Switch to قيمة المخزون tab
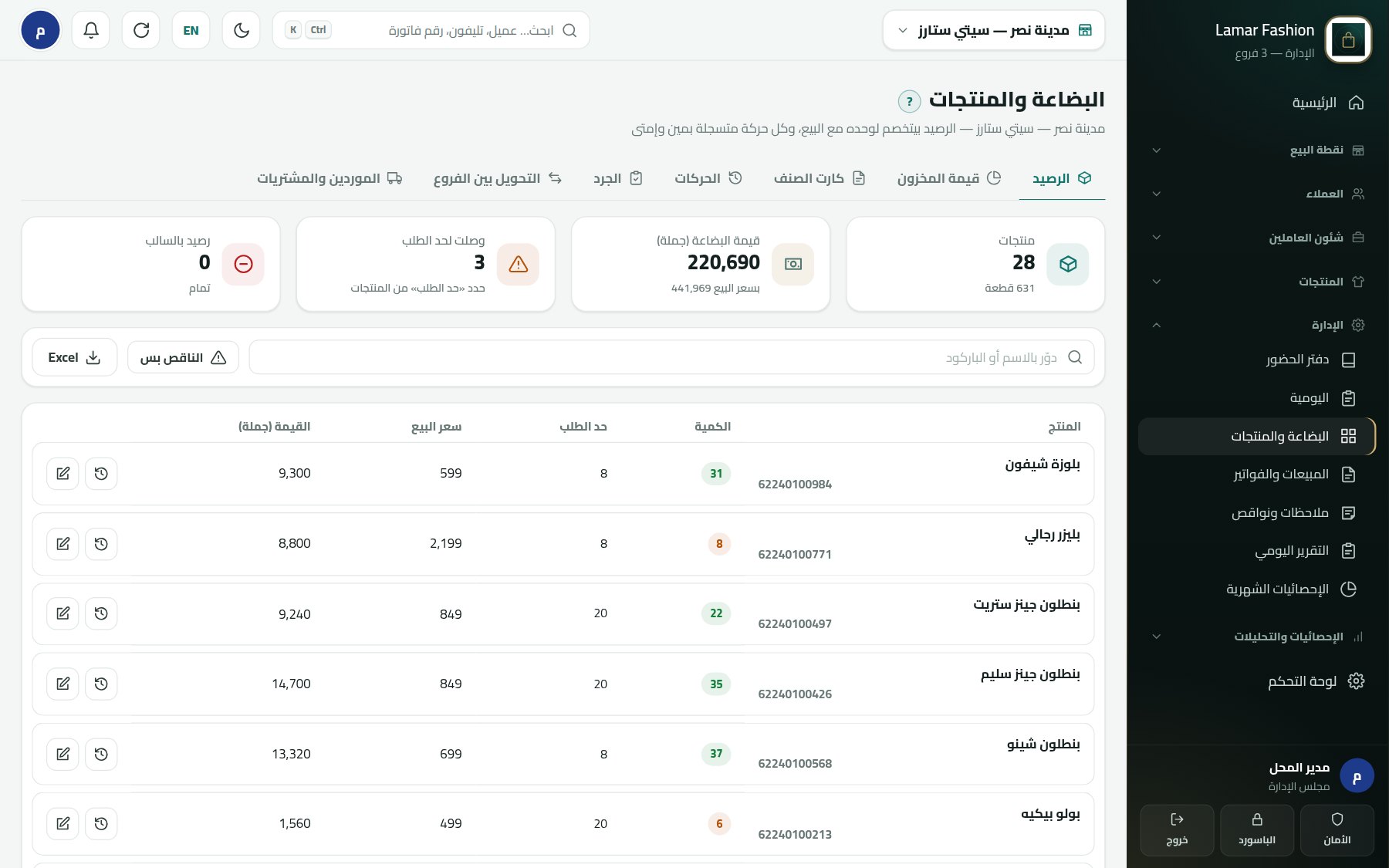1389x868 pixels. (x=949, y=178)
